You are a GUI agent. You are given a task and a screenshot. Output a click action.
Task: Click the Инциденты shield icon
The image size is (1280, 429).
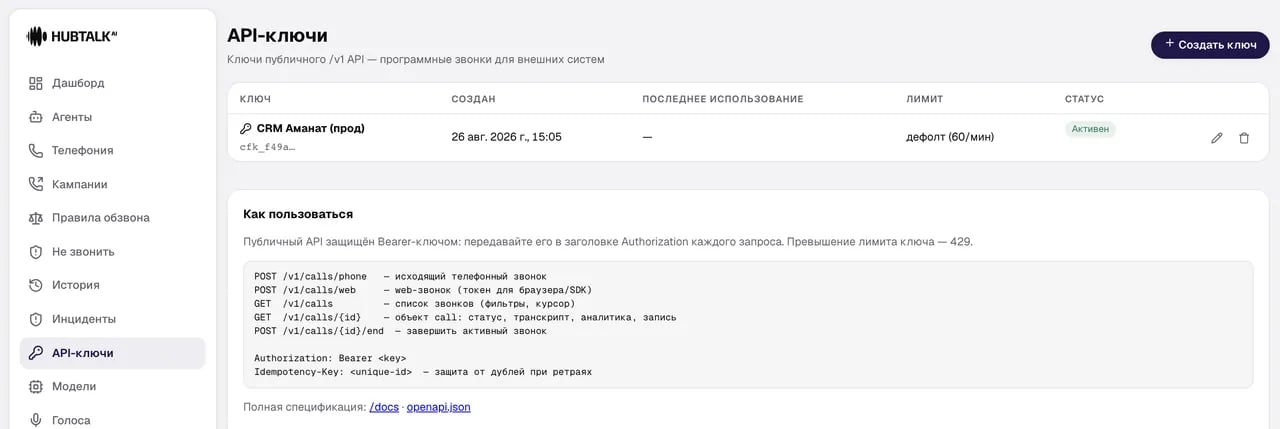click(x=36, y=319)
